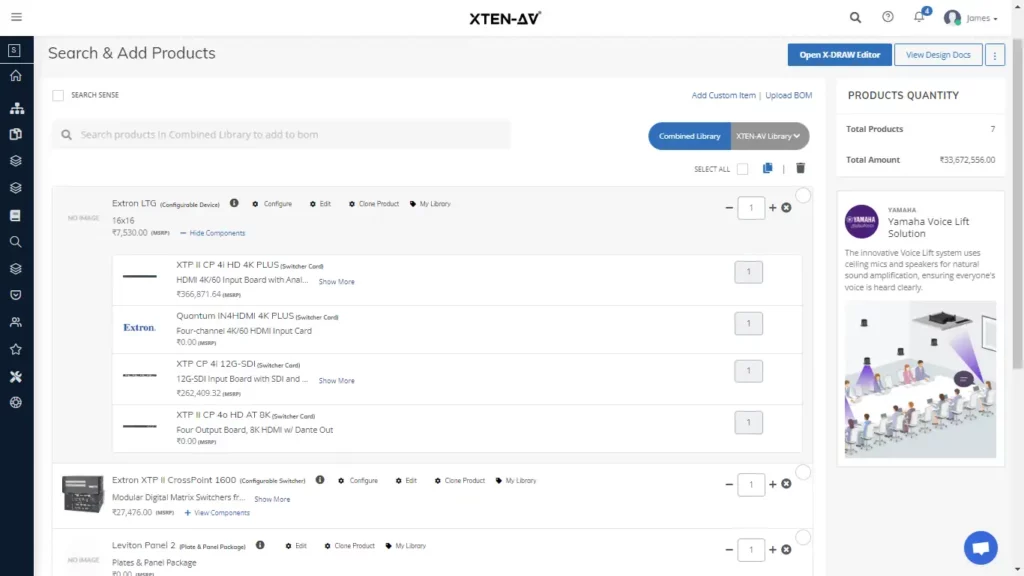
Task: Open the XTEN-AV Library dropdown
Action: [x=769, y=136]
